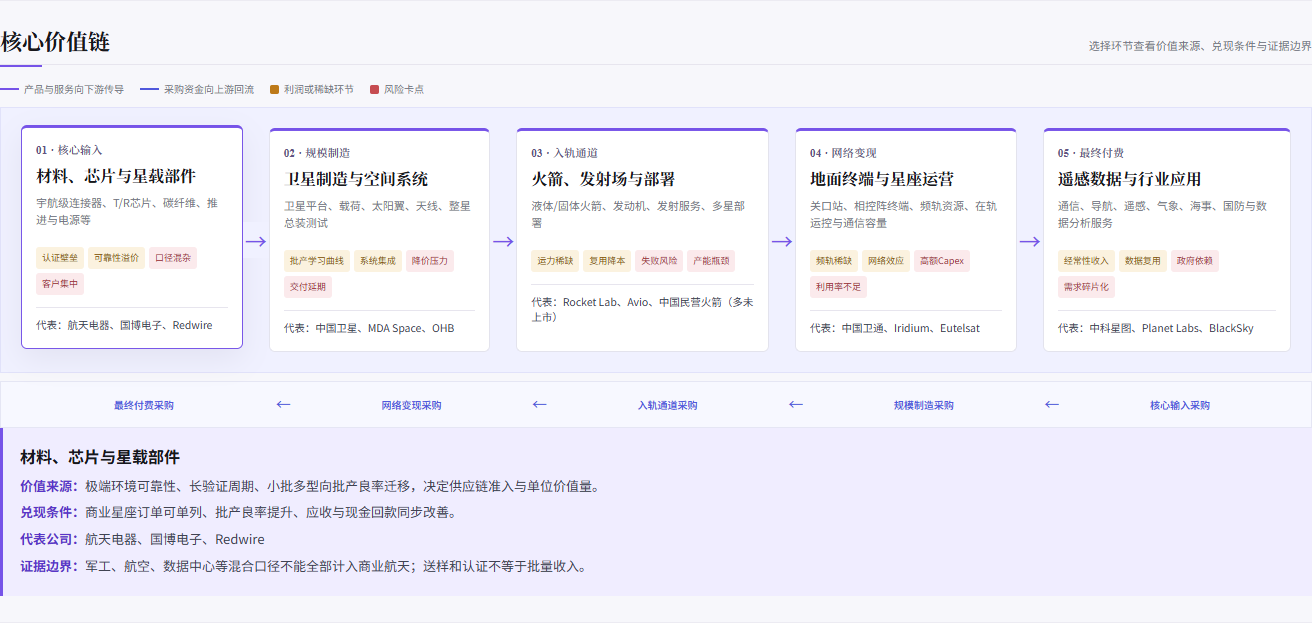
Task: Click the 运力稀缺 tag
Action: coord(555,261)
